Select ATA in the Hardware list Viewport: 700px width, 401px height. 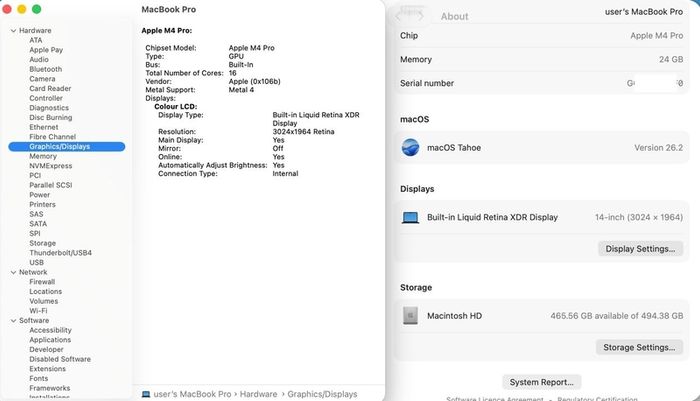coord(36,40)
